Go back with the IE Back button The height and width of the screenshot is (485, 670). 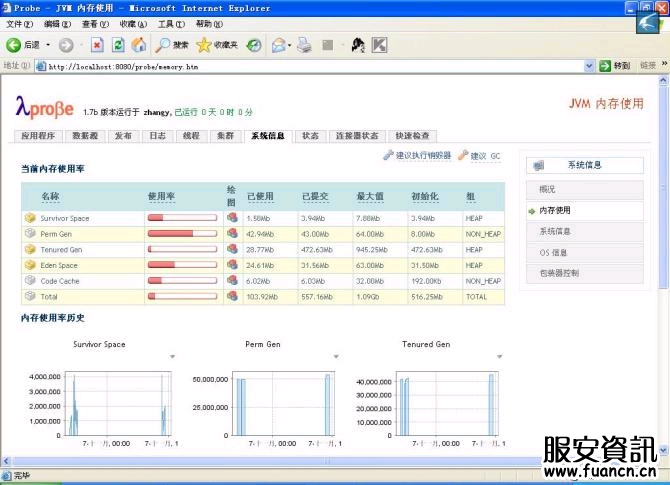23,45
